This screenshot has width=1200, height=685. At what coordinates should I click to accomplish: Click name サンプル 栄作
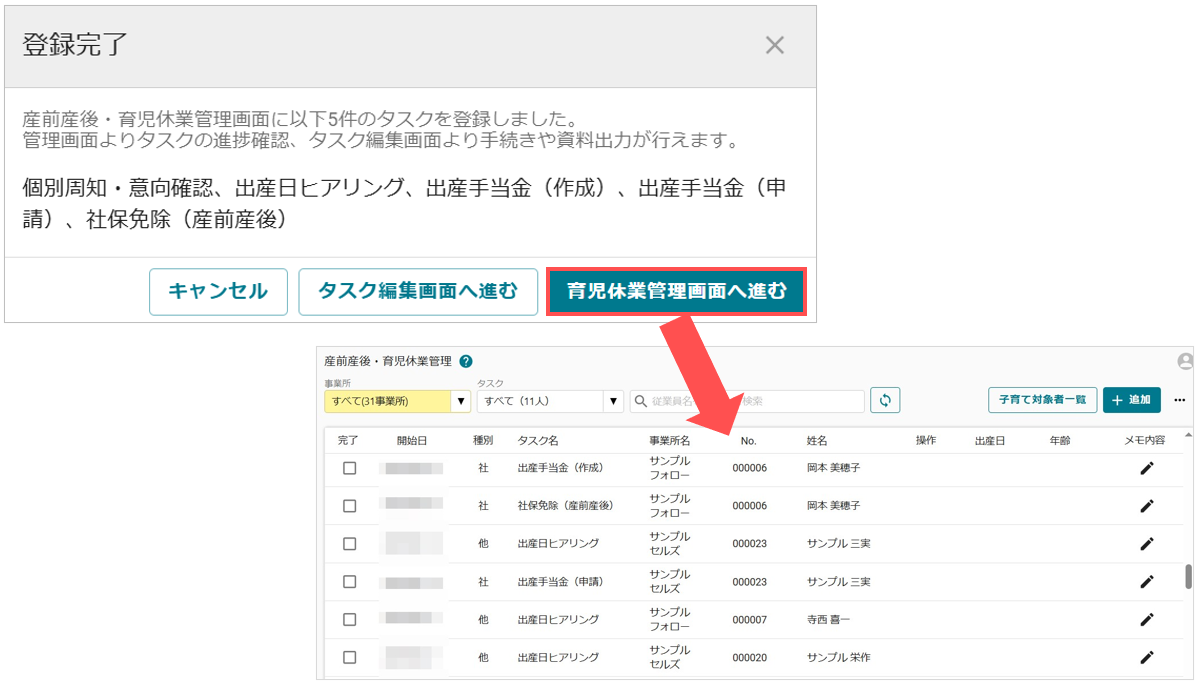coord(838,658)
